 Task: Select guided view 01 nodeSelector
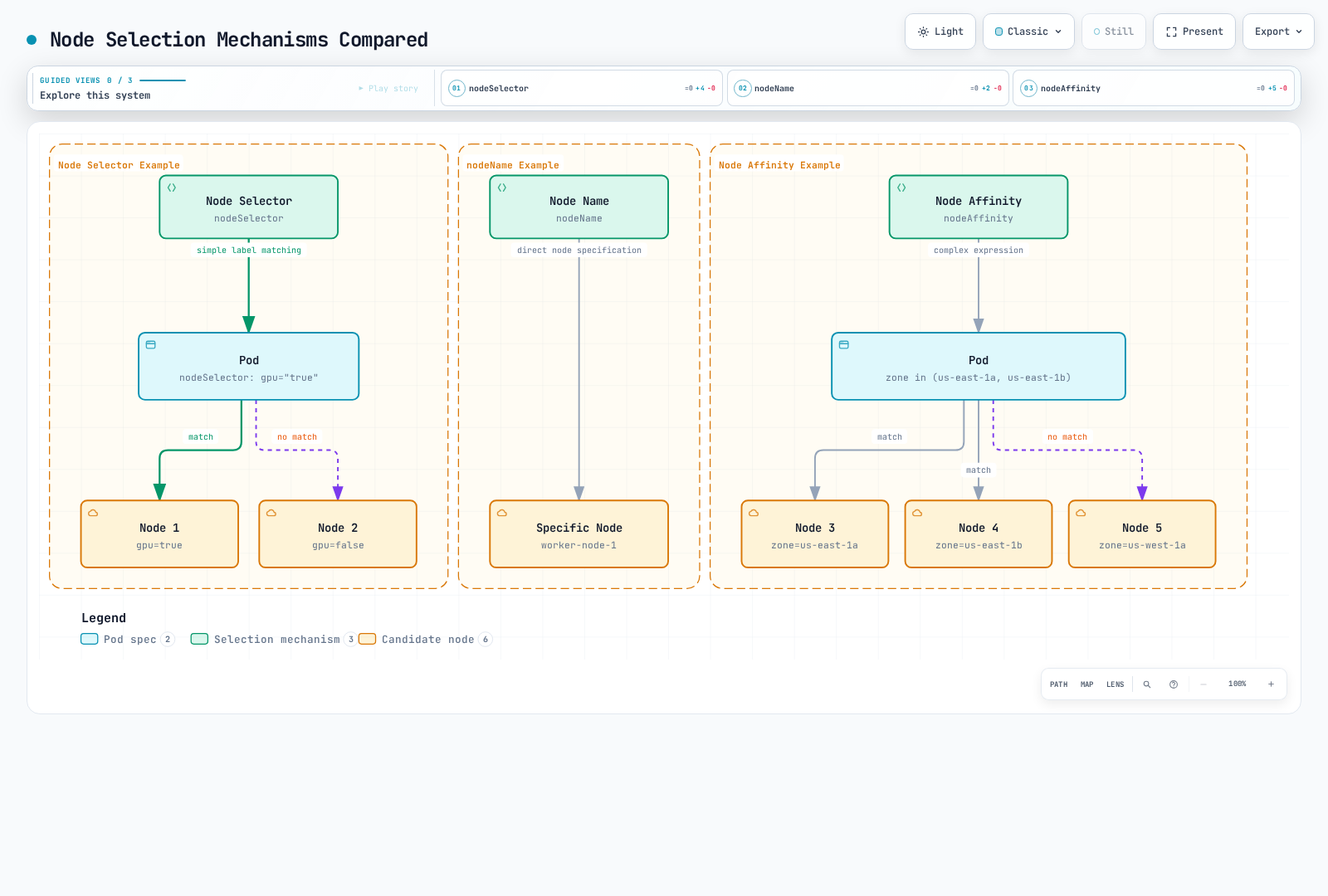coord(581,88)
